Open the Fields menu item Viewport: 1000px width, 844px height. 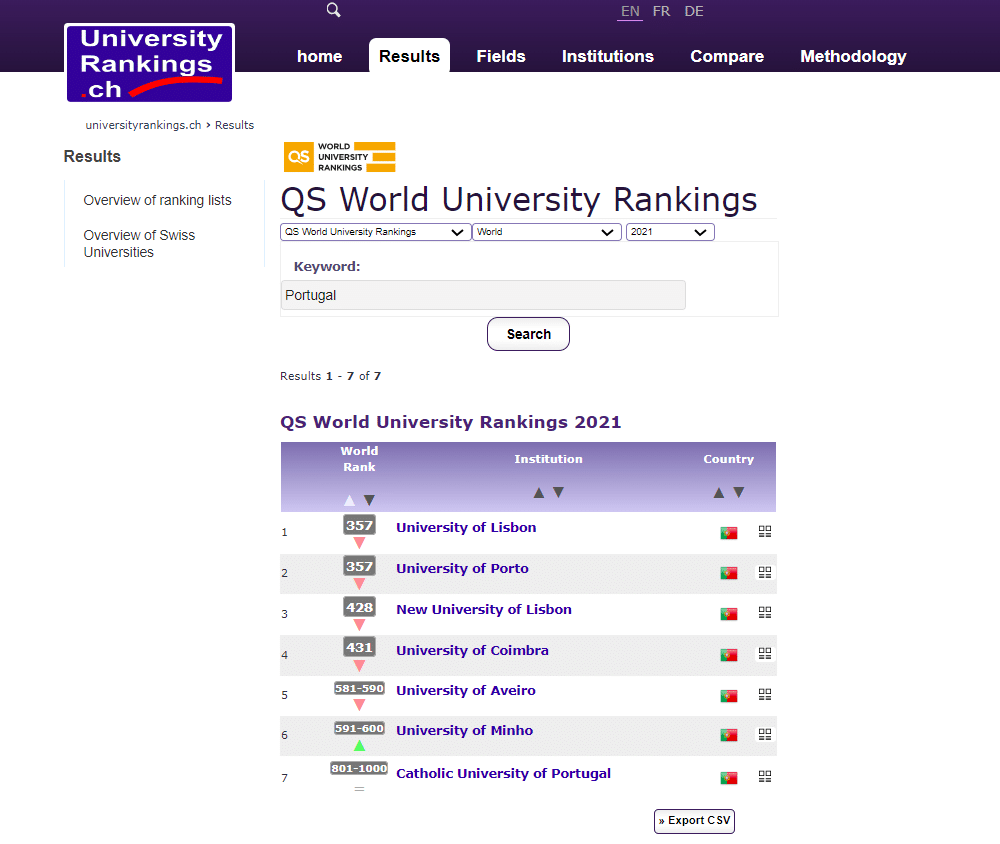pyautogui.click(x=501, y=56)
